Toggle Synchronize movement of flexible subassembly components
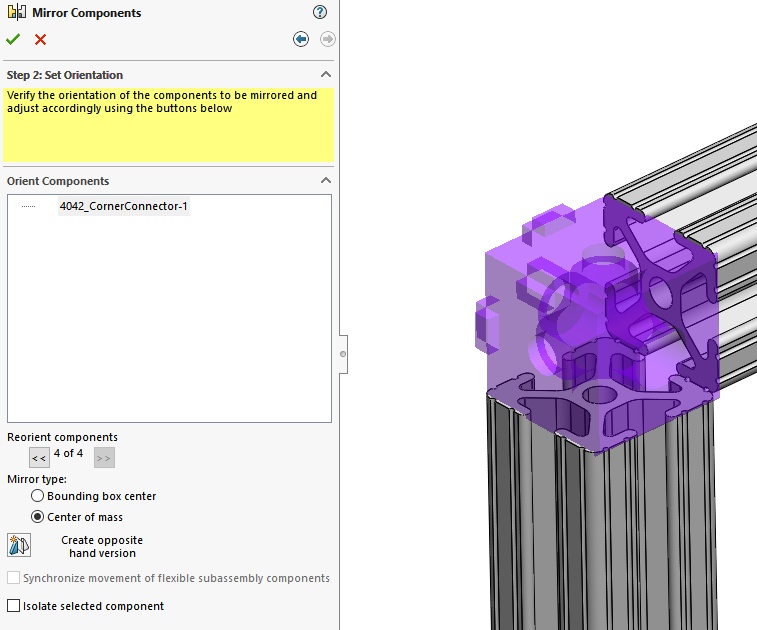The image size is (757, 630). [14, 578]
